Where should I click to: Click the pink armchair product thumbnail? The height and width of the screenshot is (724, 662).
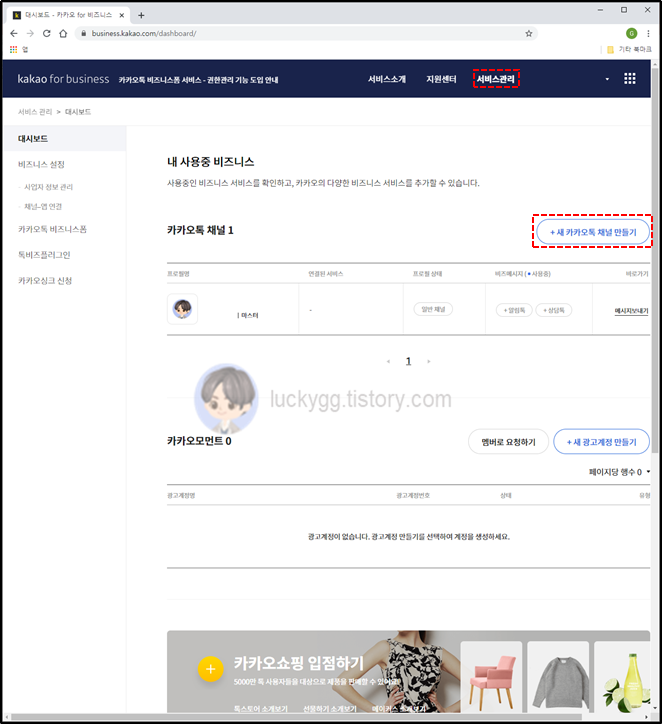[x=492, y=676]
